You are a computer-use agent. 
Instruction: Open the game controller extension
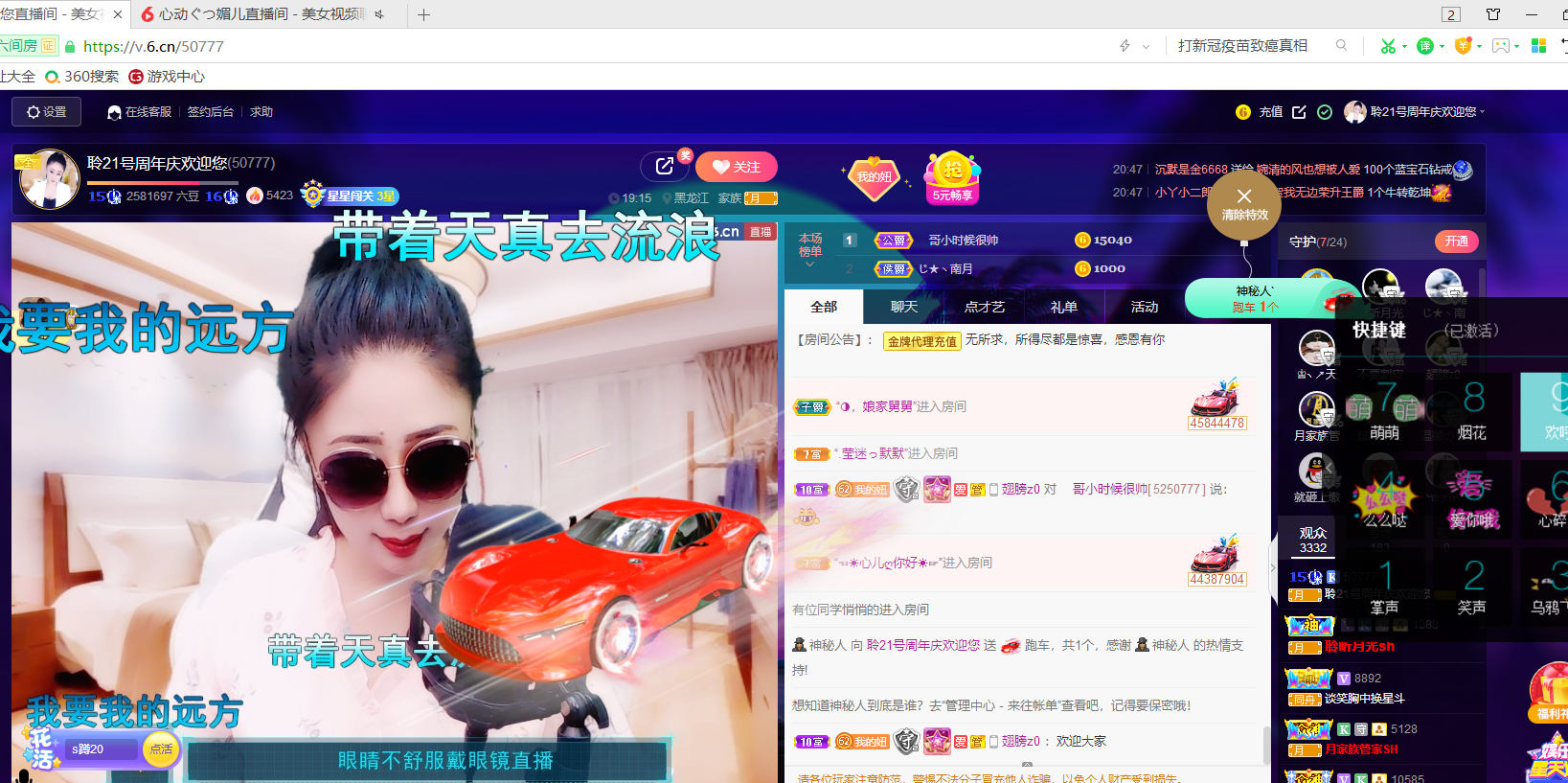pyautogui.click(x=1500, y=46)
